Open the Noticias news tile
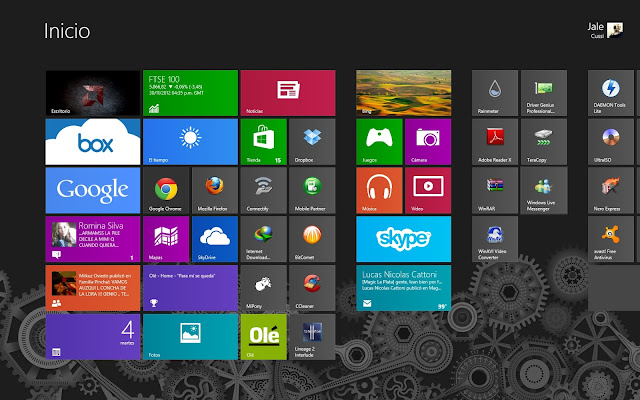The image size is (640, 400). [x=288, y=93]
